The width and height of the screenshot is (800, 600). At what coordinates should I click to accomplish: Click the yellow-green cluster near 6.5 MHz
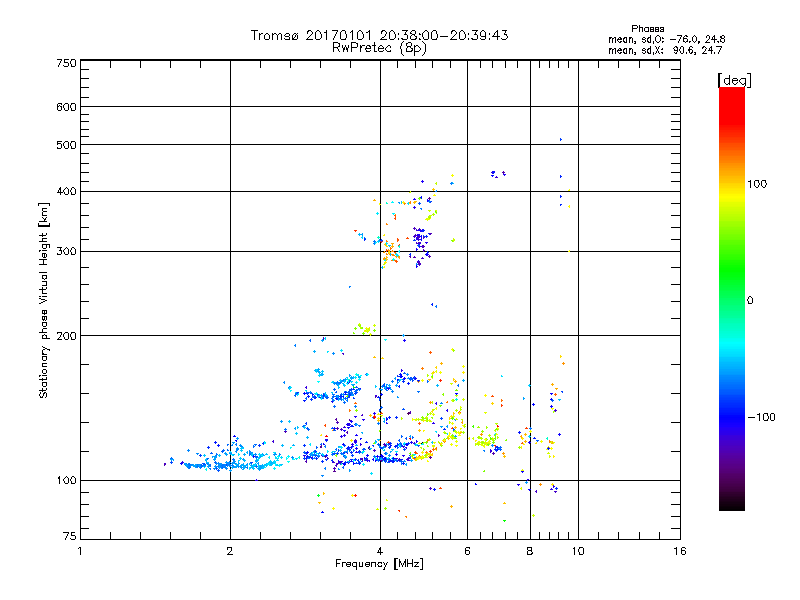(x=485, y=438)
